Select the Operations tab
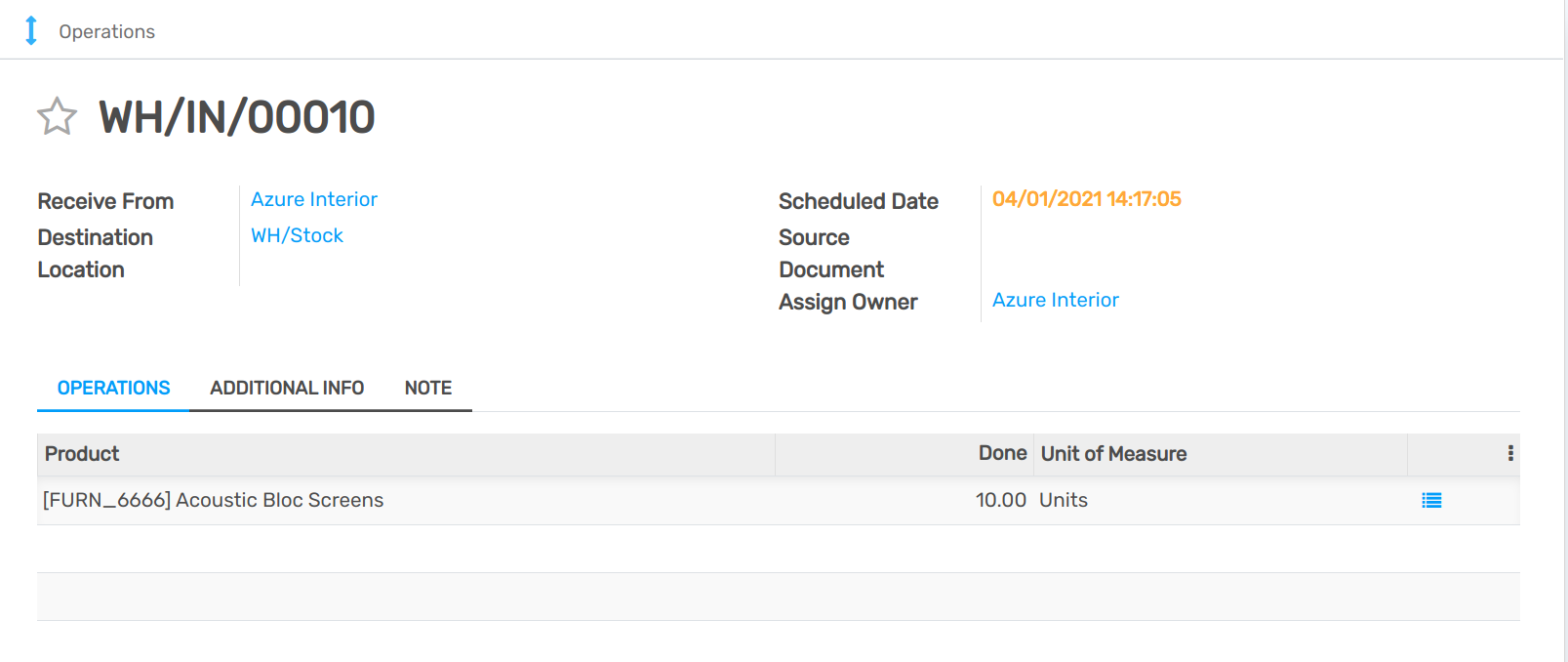Screen dimensions: 1568x662 pyautogui.click(x=113, y=388)
